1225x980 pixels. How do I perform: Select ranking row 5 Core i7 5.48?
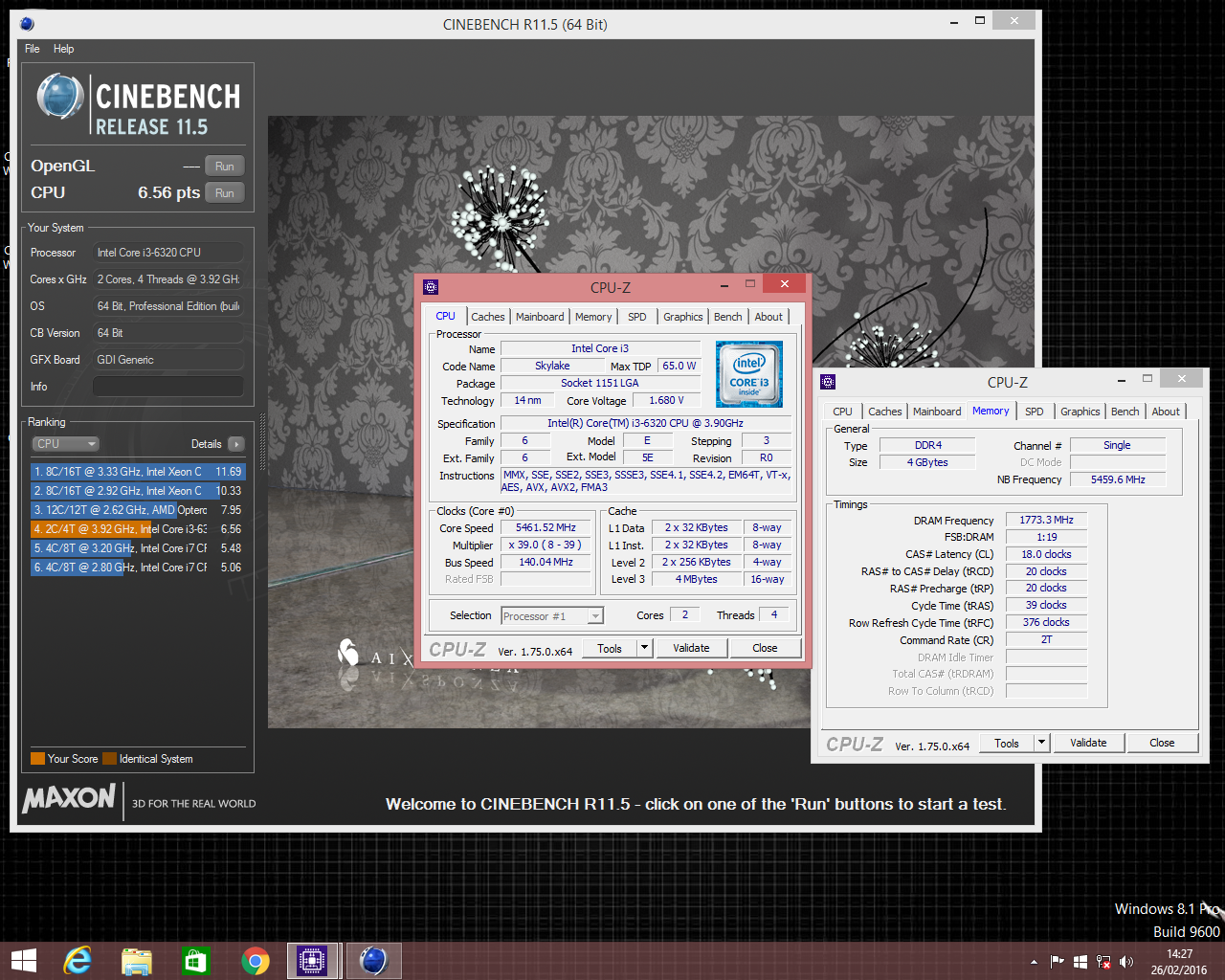pyautogui.click(x=138, y=548)
